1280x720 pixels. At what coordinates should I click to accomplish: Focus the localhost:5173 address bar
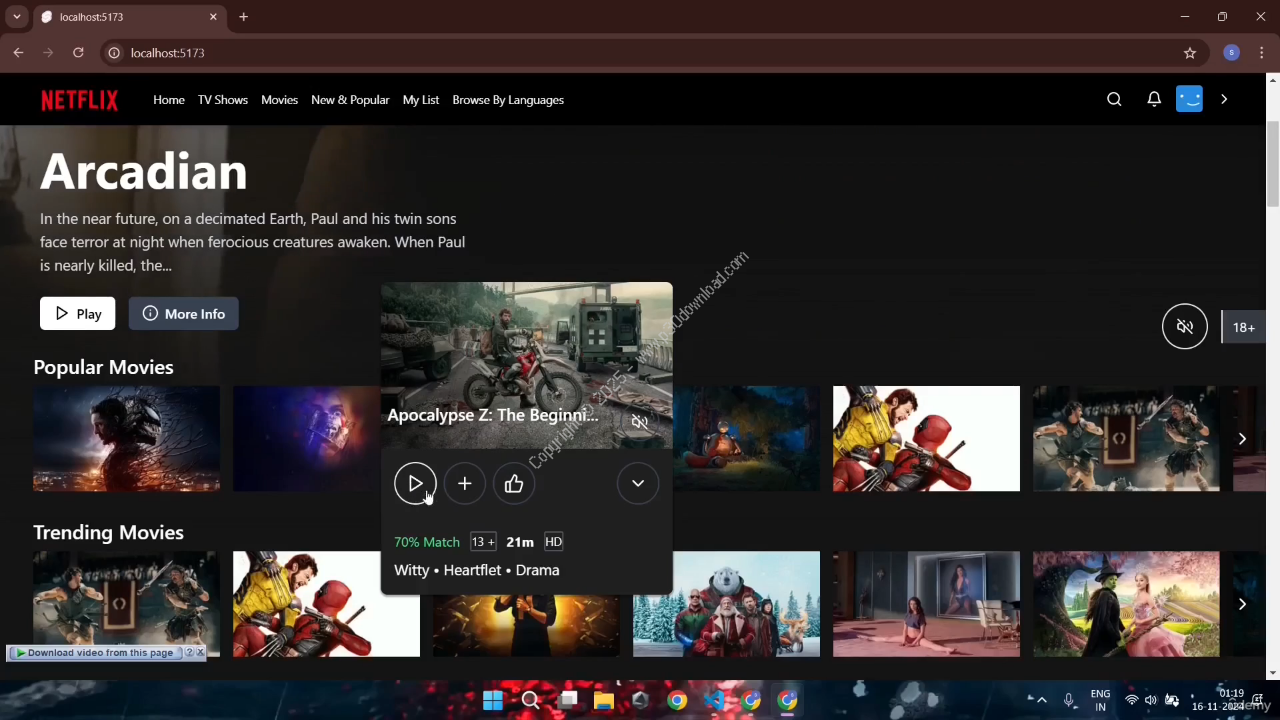coord(640,53)
